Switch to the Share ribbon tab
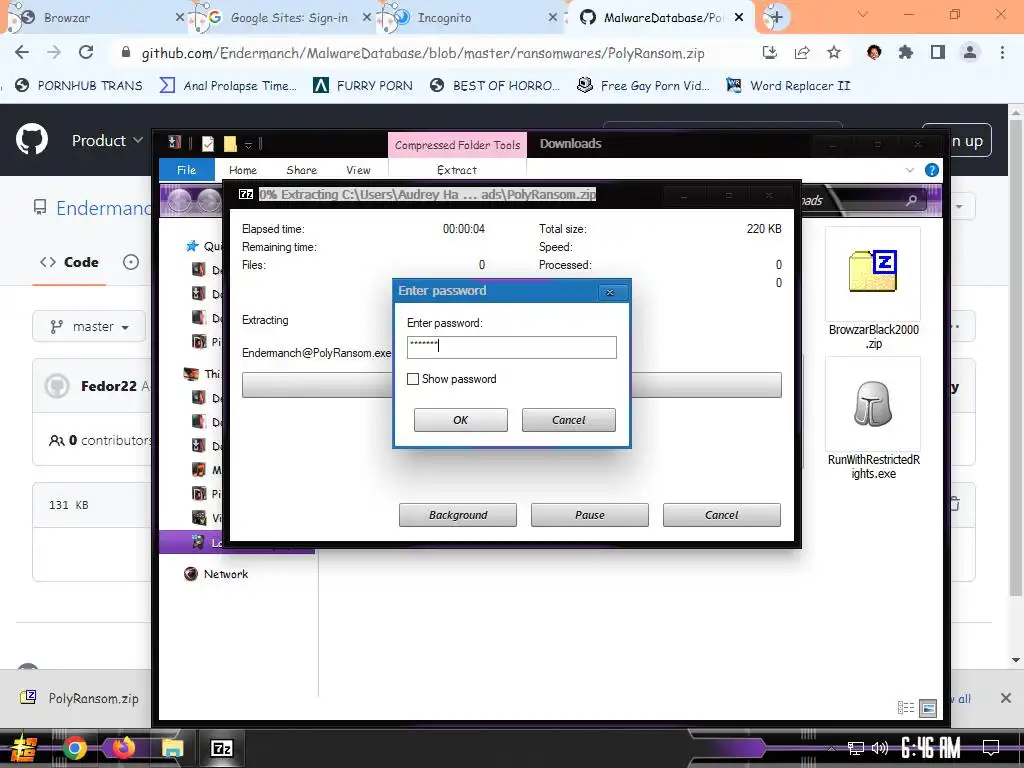Viewport: 1024px width, 768px height. pyautogui.click(x=302, y=170)
